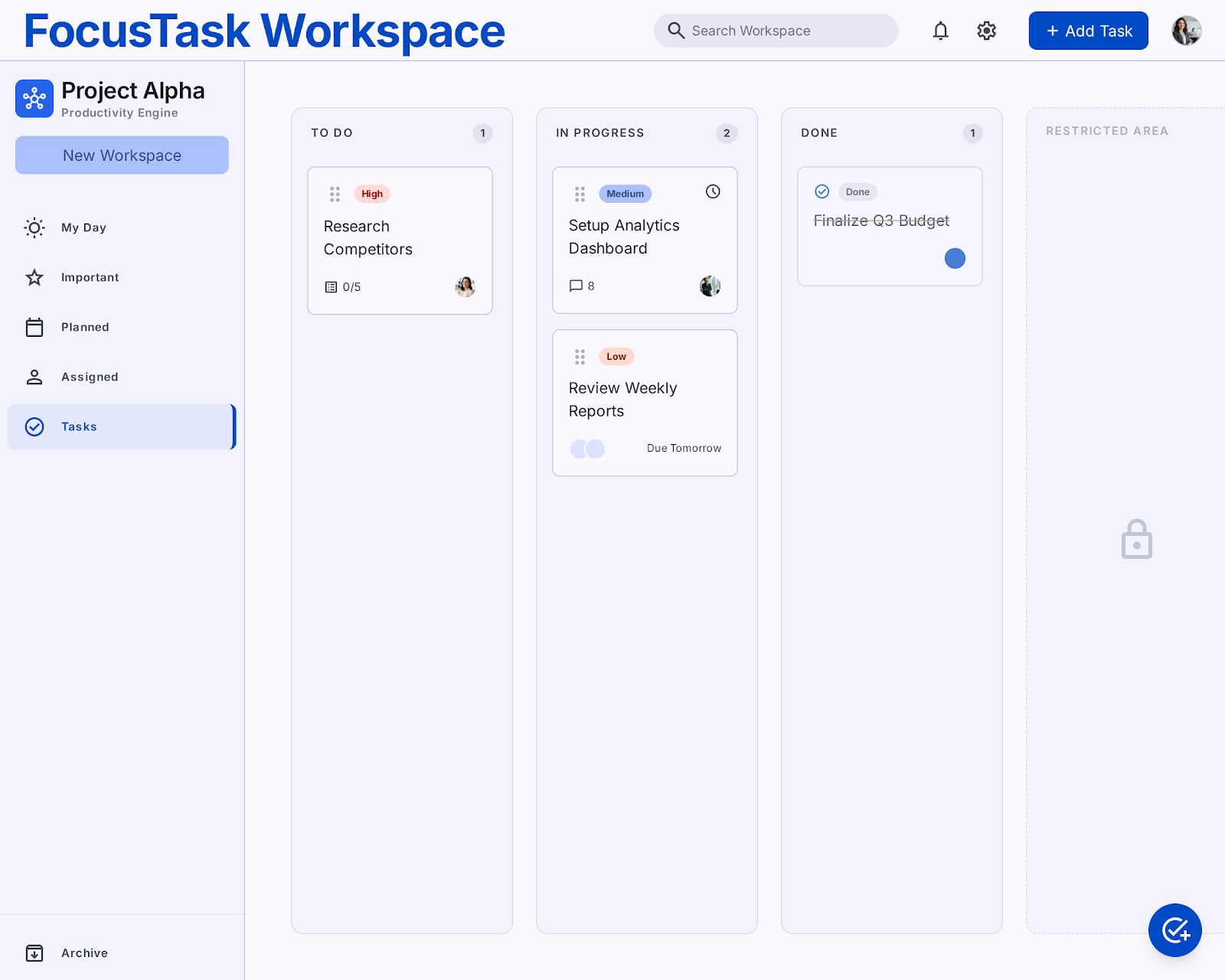Viewport: 1225px width, 980px height.
Task: Click blue color dot on Finalize Q3 Budget
Action: click(x=955, y=259)
